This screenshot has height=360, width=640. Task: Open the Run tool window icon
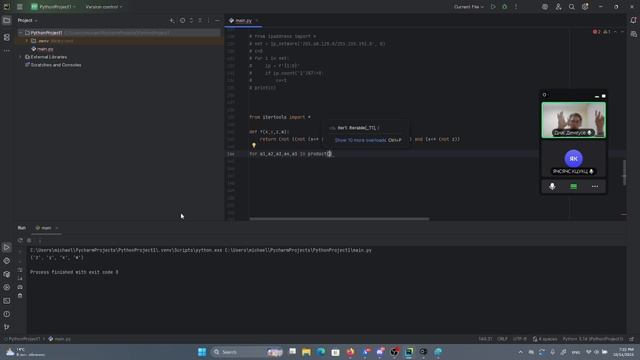(7, 247)
